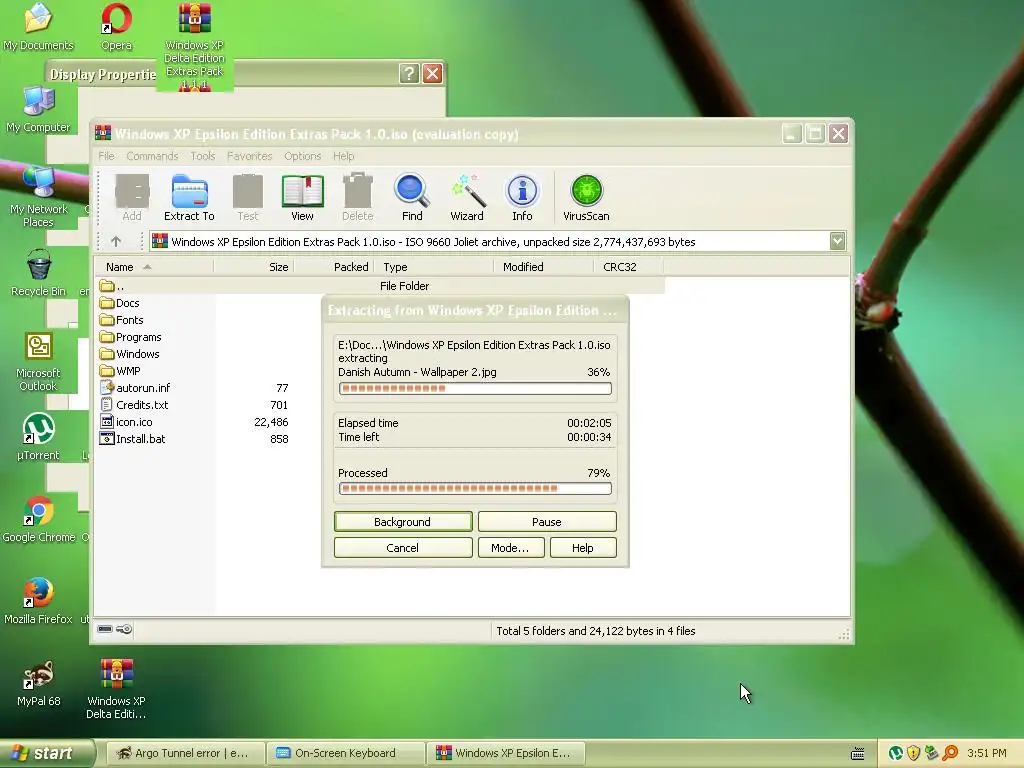Select the My Computer desktop icon
The image size is (1024, 768).
click(39, 109)
